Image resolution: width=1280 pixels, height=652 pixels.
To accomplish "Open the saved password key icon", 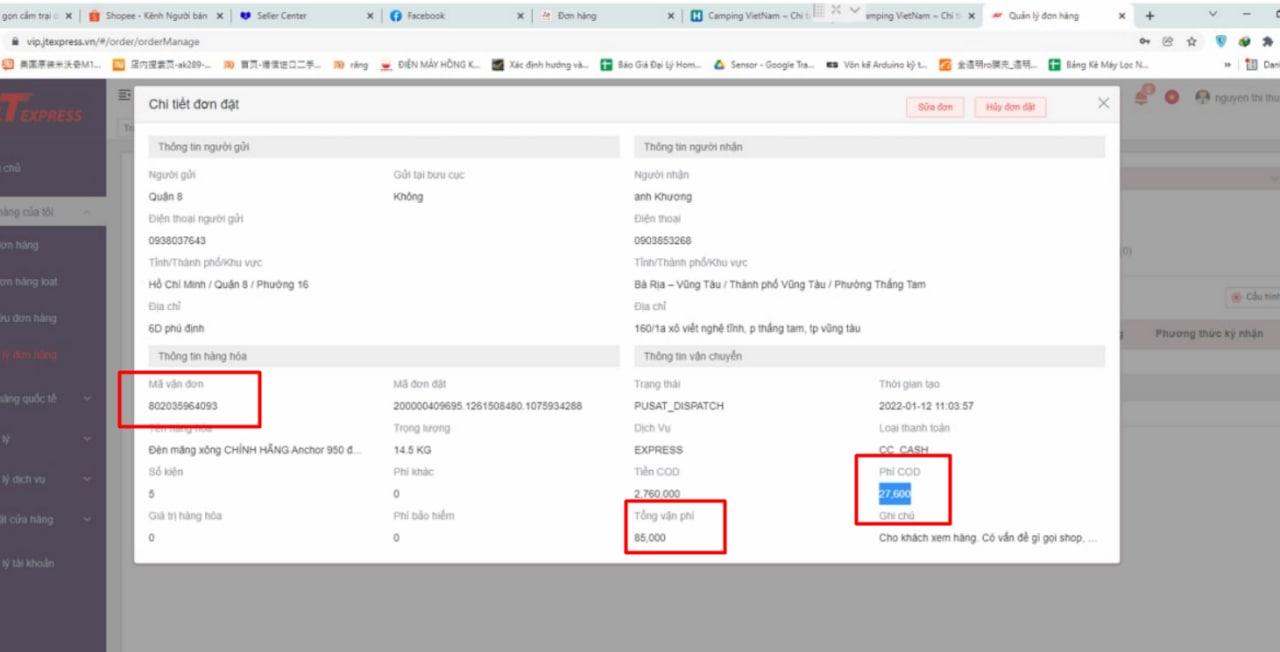I will pos(1144,42).
